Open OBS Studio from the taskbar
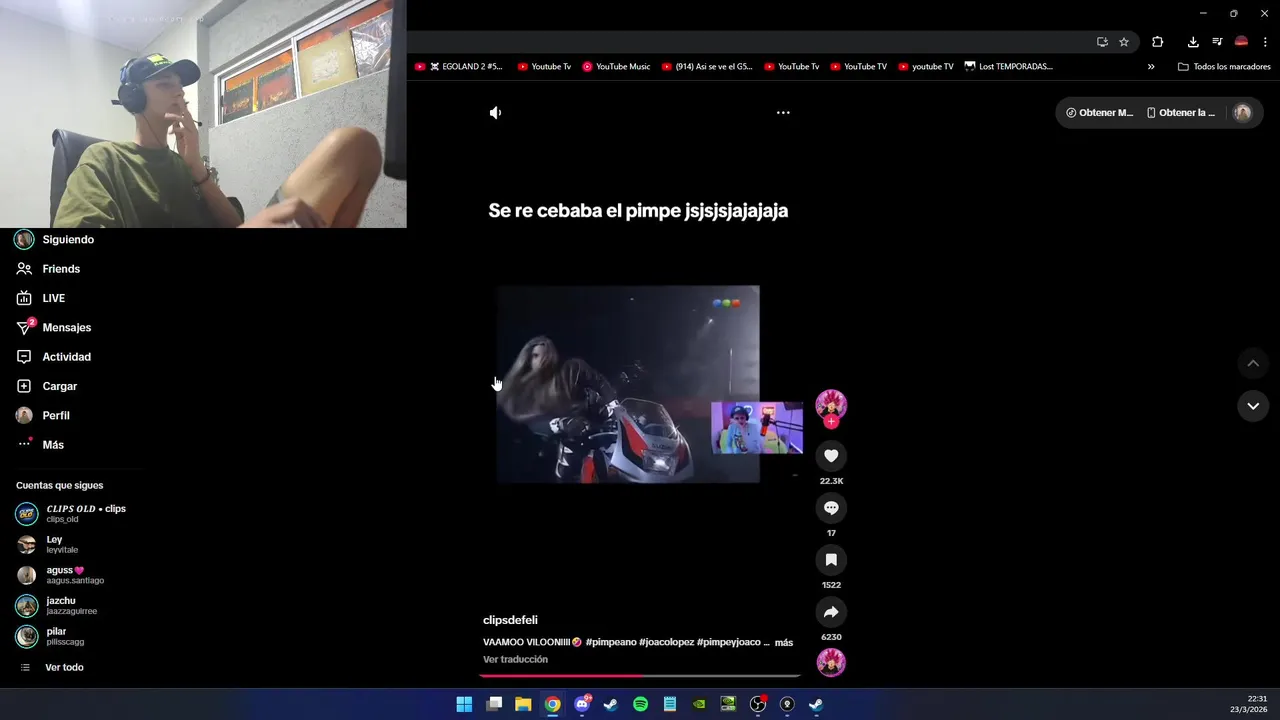Image resolution: width=1280 pixels, height=720 pixels. pyautogui.click(x=758, y=704)
